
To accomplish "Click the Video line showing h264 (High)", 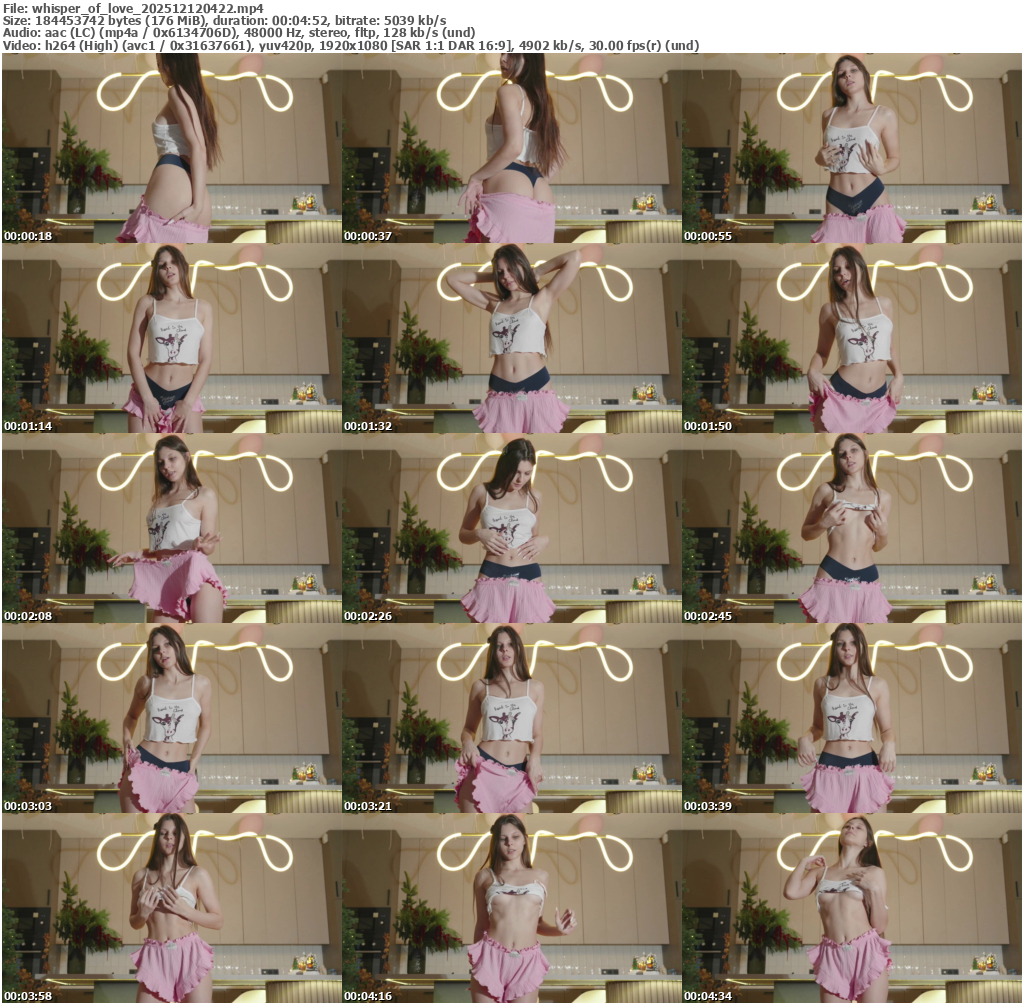I will 351,45.
